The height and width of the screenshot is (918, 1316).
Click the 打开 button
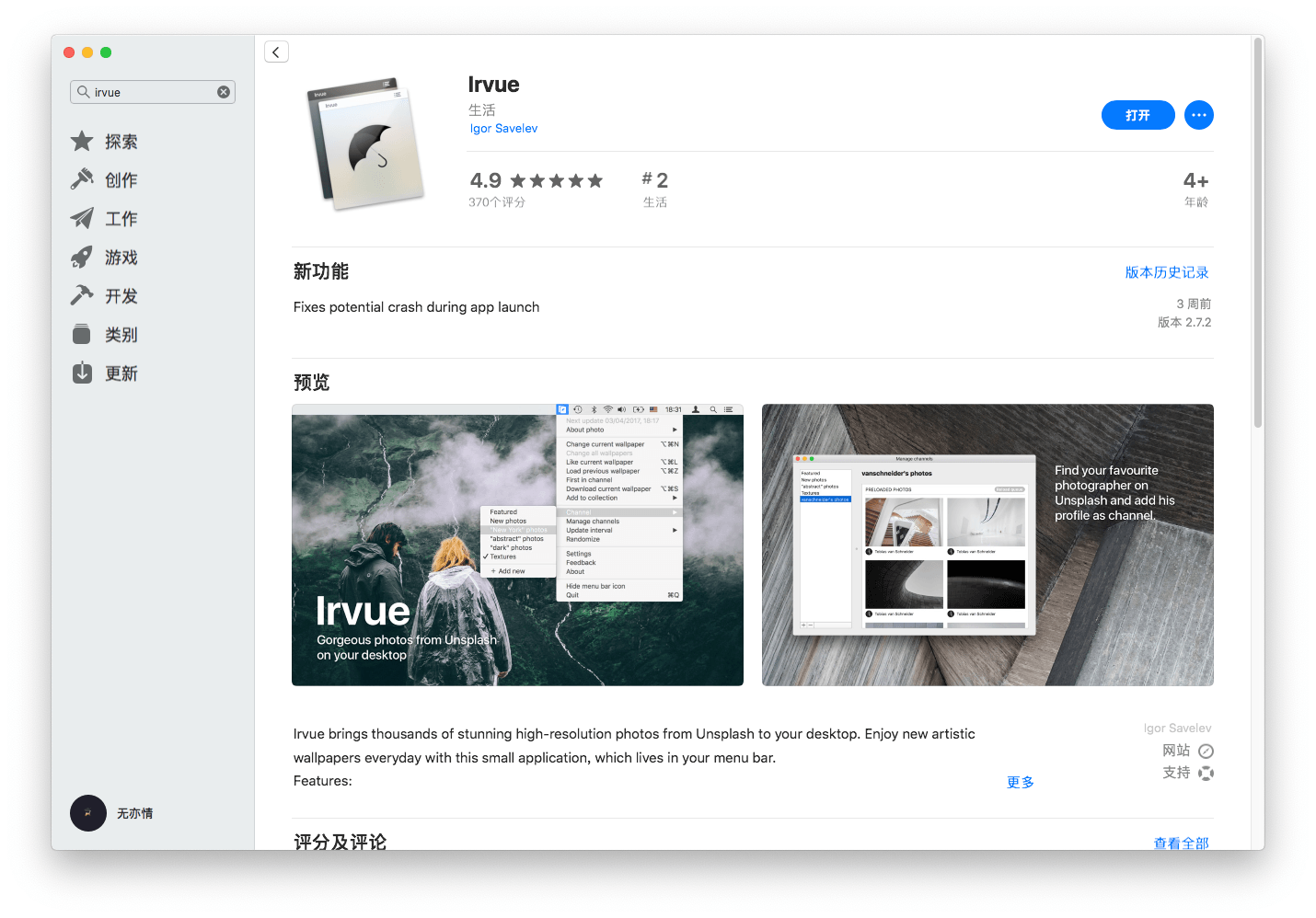(1137, 115)
